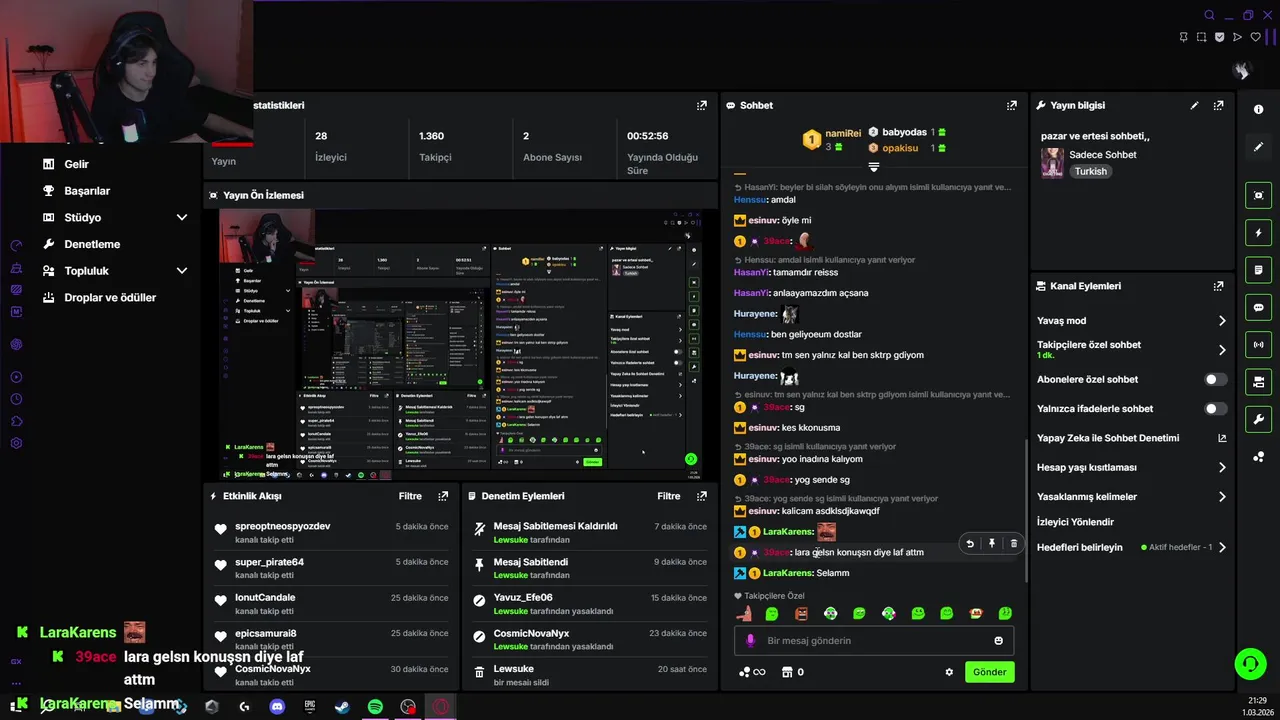Screen dimensions: 1280x720
Task: Click the pencil edit icon in right sidebar
Action: [1258, 147]
